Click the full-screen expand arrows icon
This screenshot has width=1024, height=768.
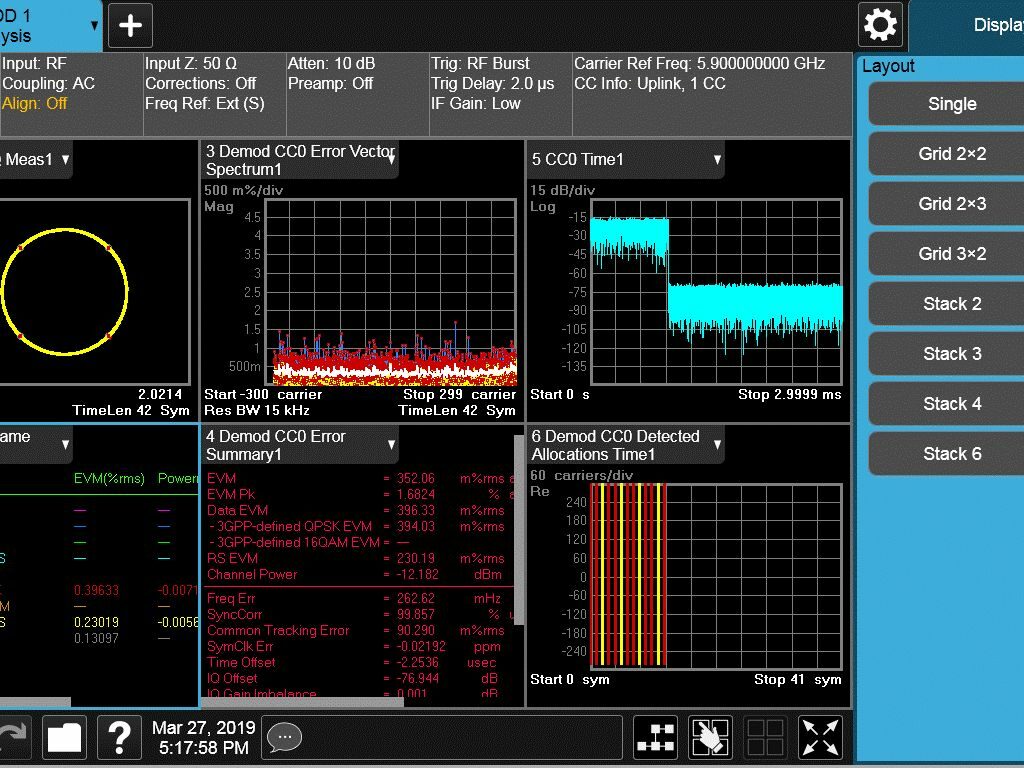(x=819, y=737)
